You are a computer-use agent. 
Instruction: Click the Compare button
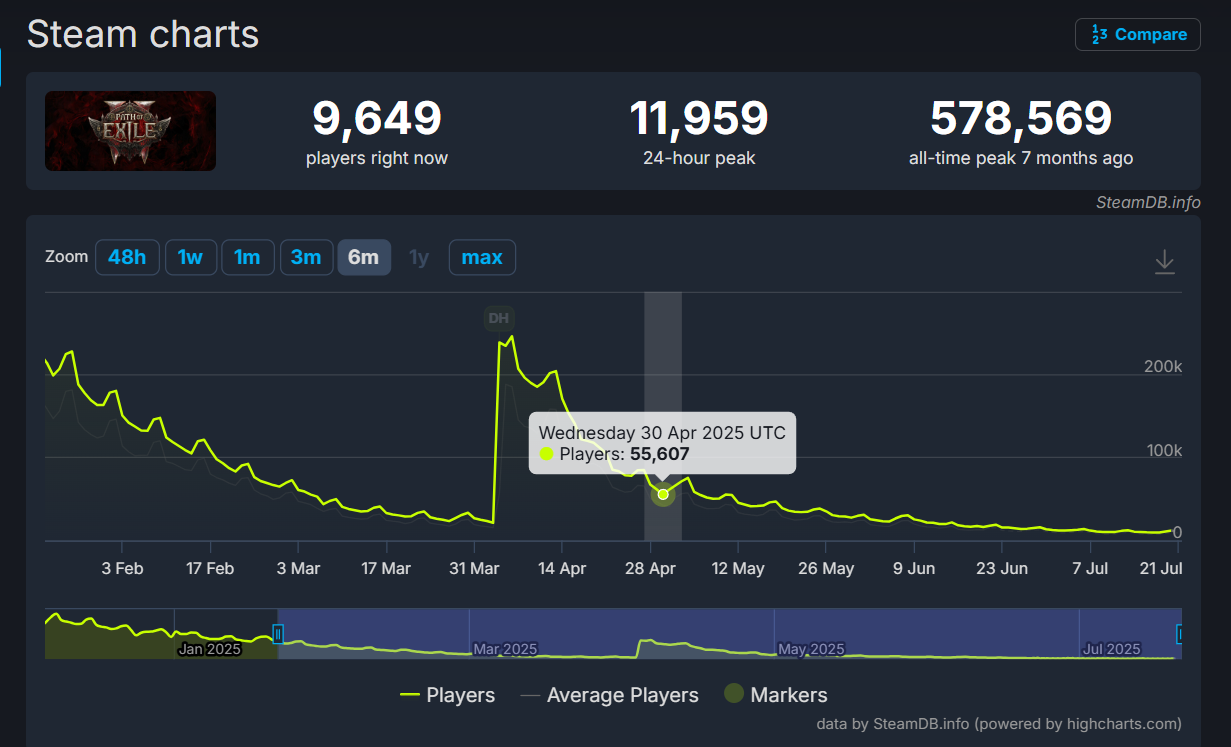(x=1138, y=34)
